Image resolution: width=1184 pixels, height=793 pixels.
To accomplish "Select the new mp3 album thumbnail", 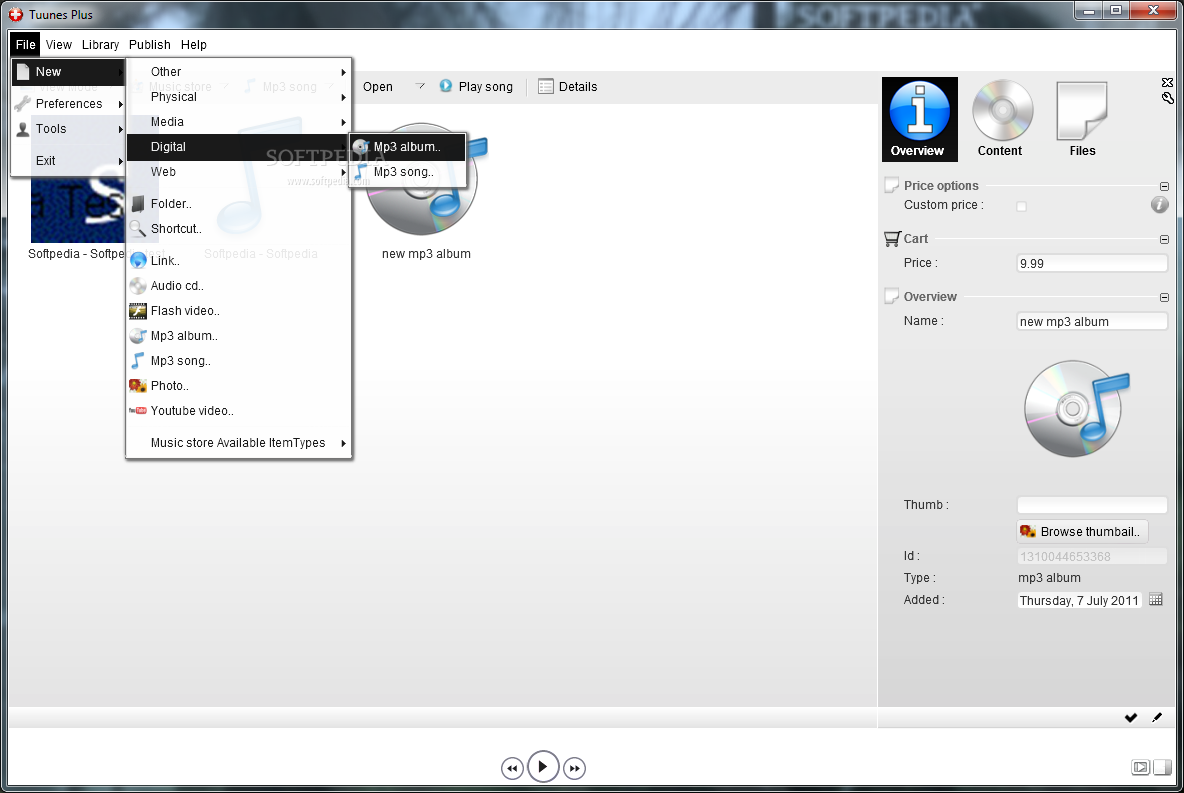I will (427, 181).
